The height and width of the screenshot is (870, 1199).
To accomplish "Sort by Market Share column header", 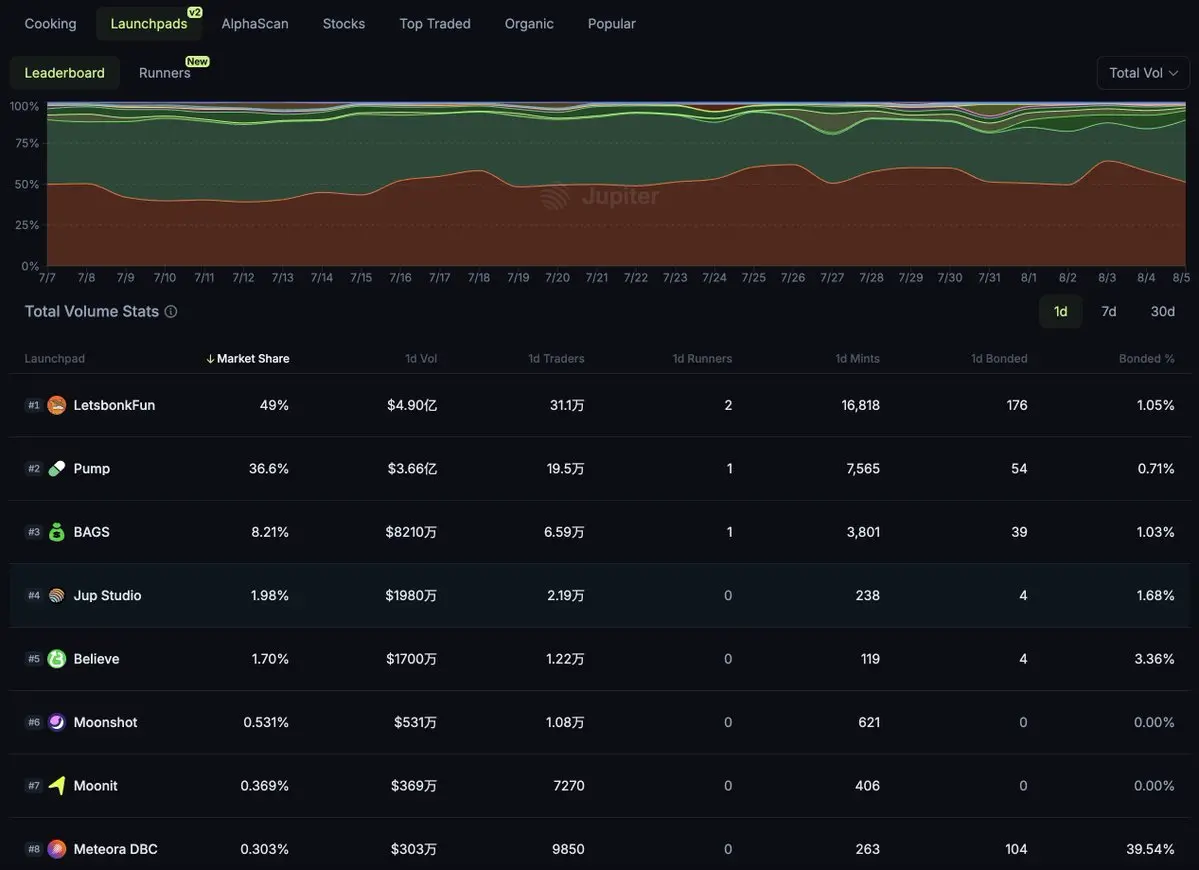I will click(x=248, y=359).
